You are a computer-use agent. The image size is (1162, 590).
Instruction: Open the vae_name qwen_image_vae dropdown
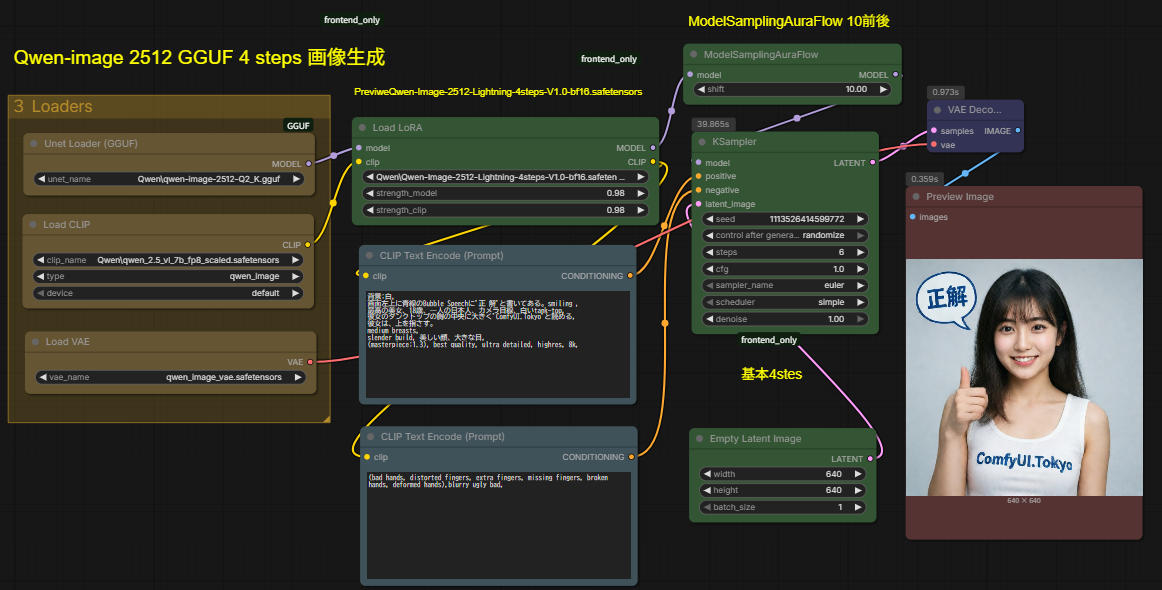point(170,377)
